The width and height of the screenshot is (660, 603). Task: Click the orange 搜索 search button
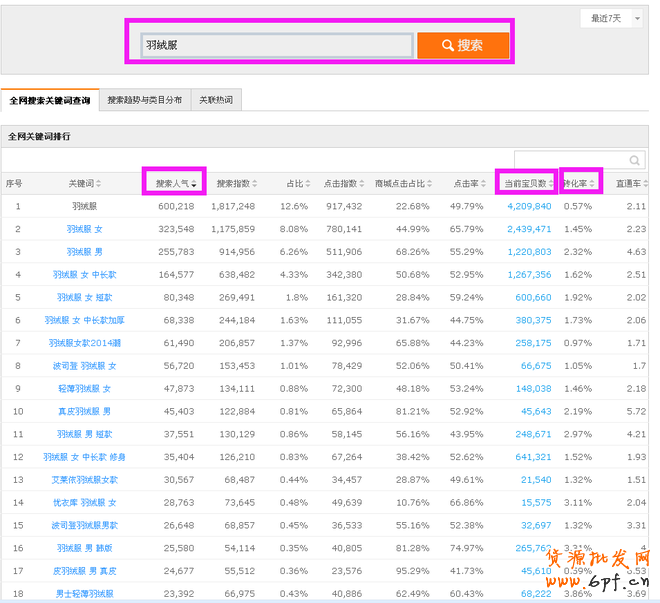click(x=463, y=45)
